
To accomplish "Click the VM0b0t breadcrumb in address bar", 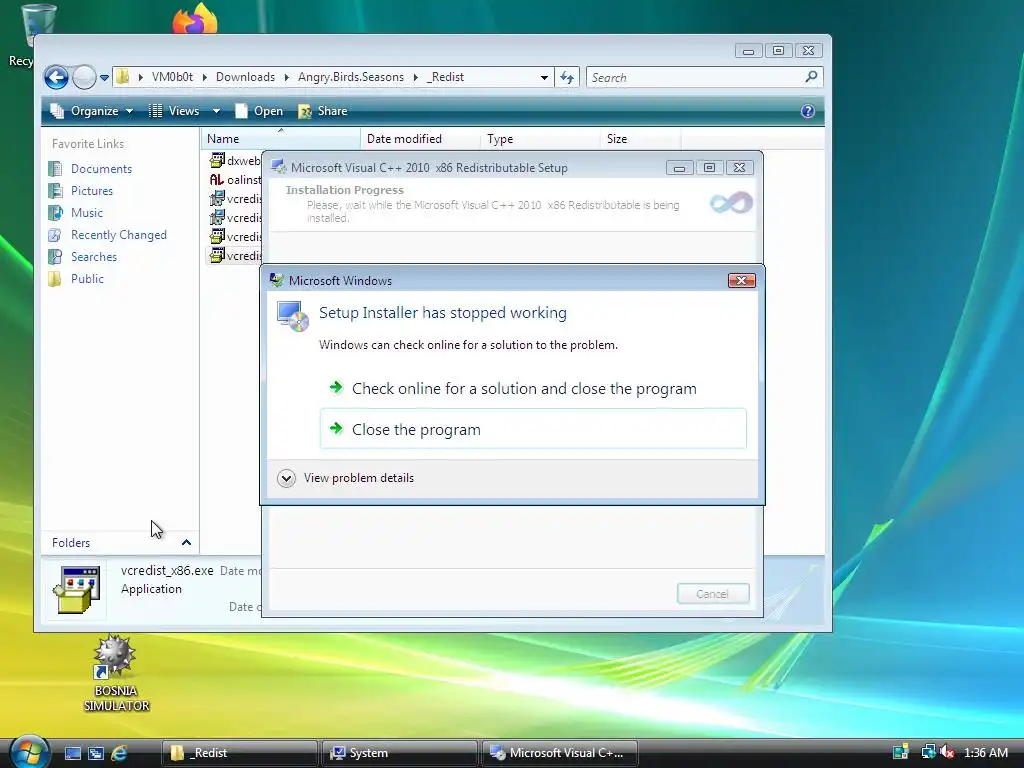I will click(x=172, y=77).
